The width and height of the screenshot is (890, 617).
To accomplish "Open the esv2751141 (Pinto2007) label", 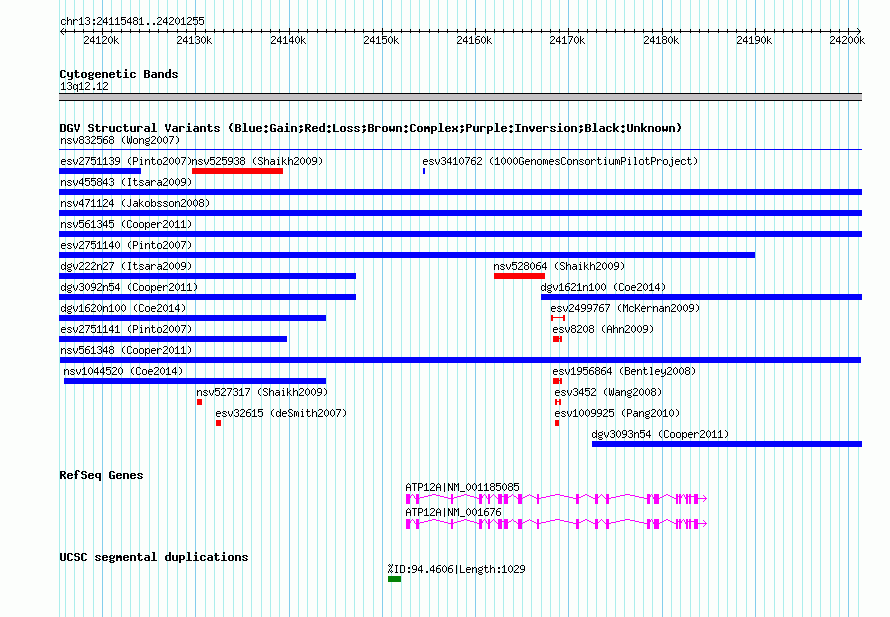I will click(x=126, y=329).
